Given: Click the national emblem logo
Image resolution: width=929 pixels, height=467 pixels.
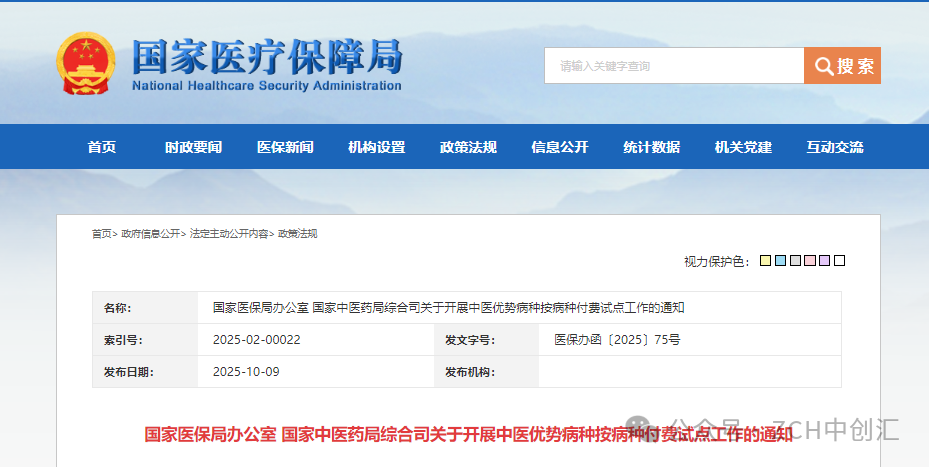Looking at the screenshot, I should click(x=86, y=64).
